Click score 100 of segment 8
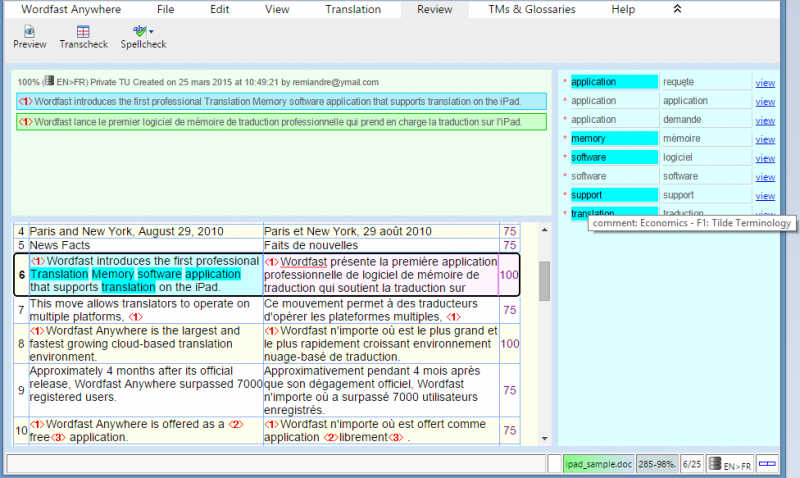The height and width of the screenshot is (478, 800). pyautogui.click(x=509, y=343)
